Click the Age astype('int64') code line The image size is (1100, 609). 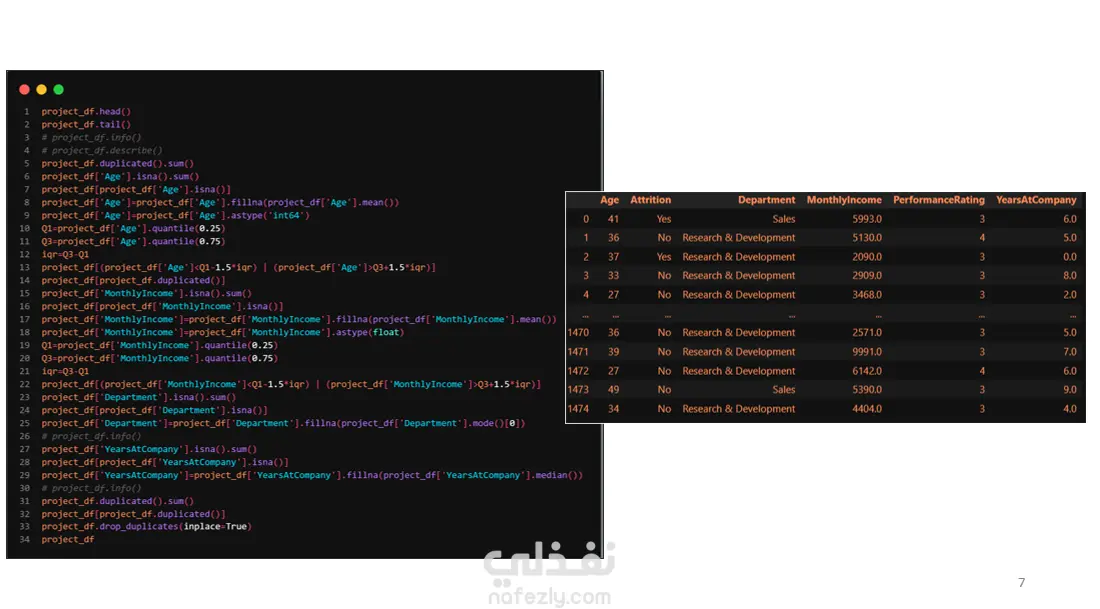click(175, 215)
